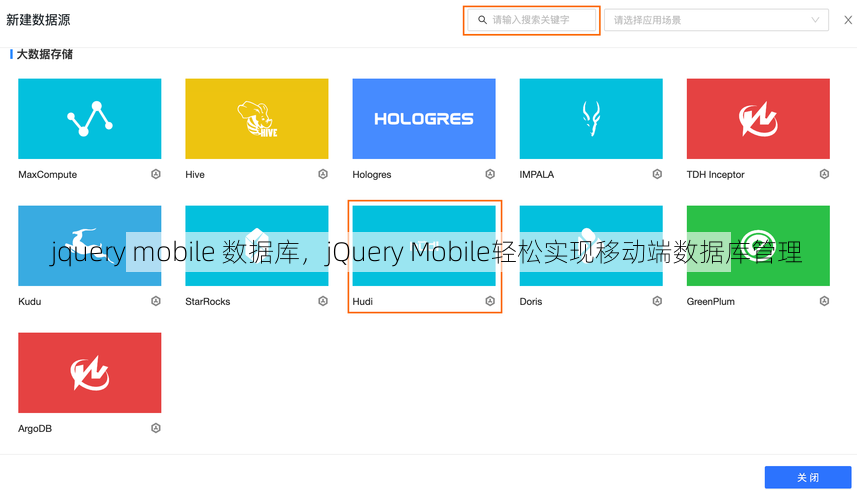Viewport: 857px width, 490px height.
Task: Click the hexagon icon beside Hologres
Action: [x=490, y=174]
